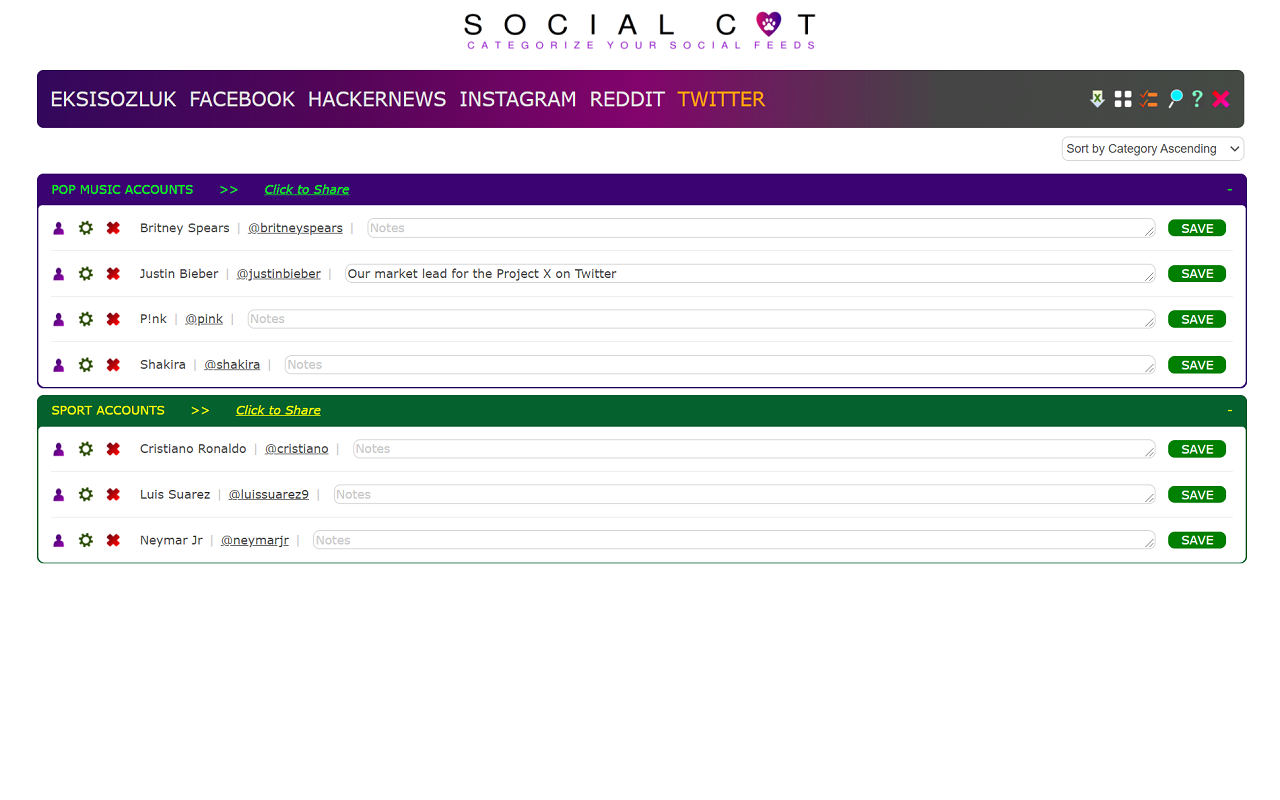Open the @britneyspears profile link

(295, 228)
